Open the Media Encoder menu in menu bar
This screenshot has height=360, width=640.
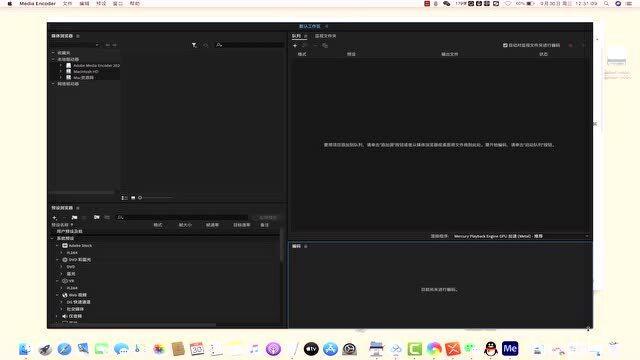pos(38,3)
